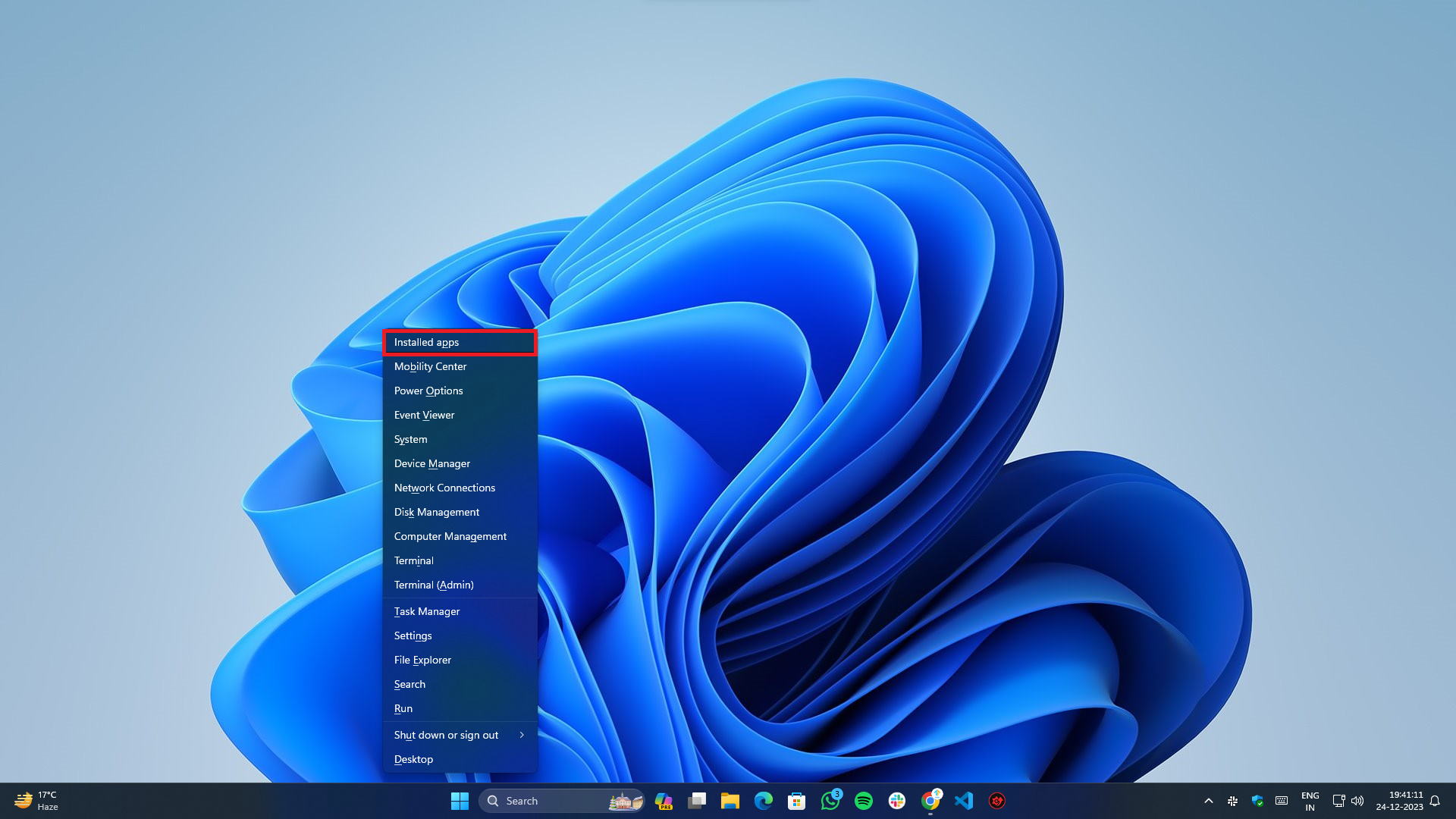Screen dimensions: 1456x819
Task: Open the weather widget showing 17°C Haze
Action: coord(36,801)
